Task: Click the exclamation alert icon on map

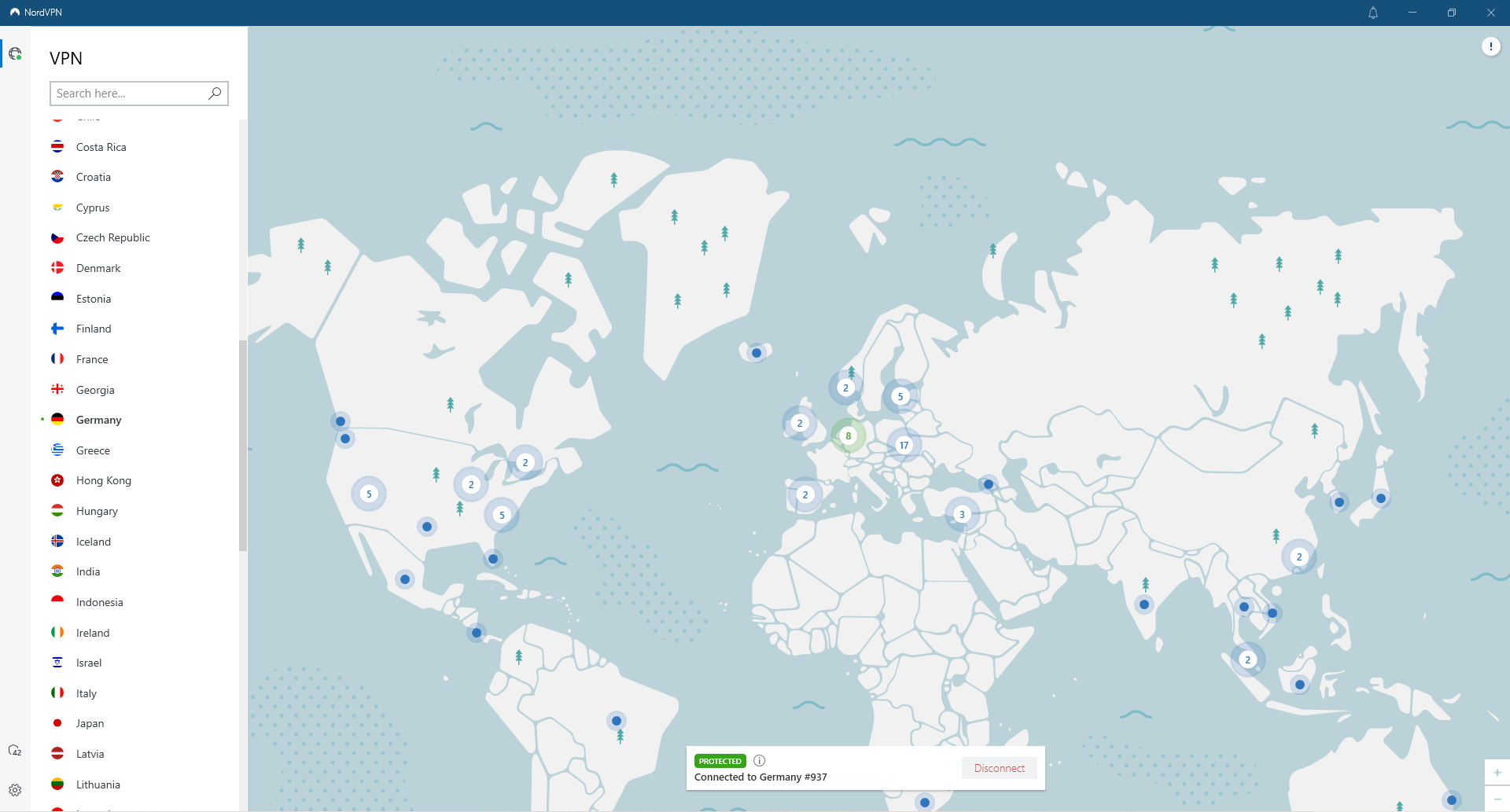Action: [x=1490, y=46]
